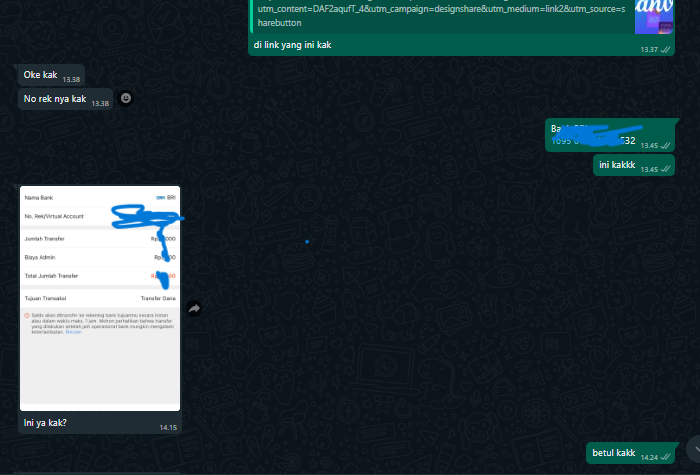Click read ticks on "ini kakkk" message

coord(665,169)
